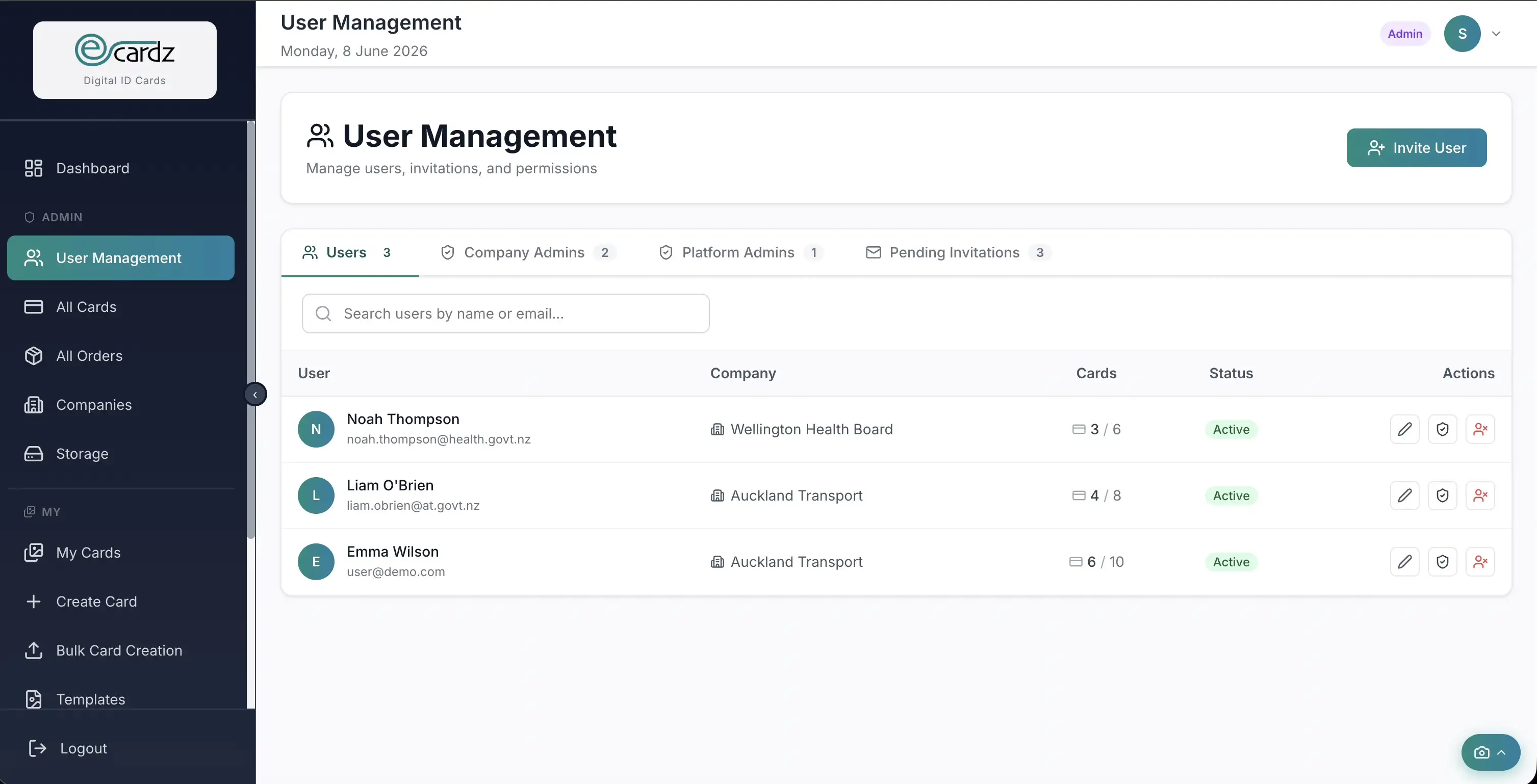Viewport: 1537px width, 784px height.
Task: Click Liam O'Brien's L avatar
Action: click(x=316, y=495)
